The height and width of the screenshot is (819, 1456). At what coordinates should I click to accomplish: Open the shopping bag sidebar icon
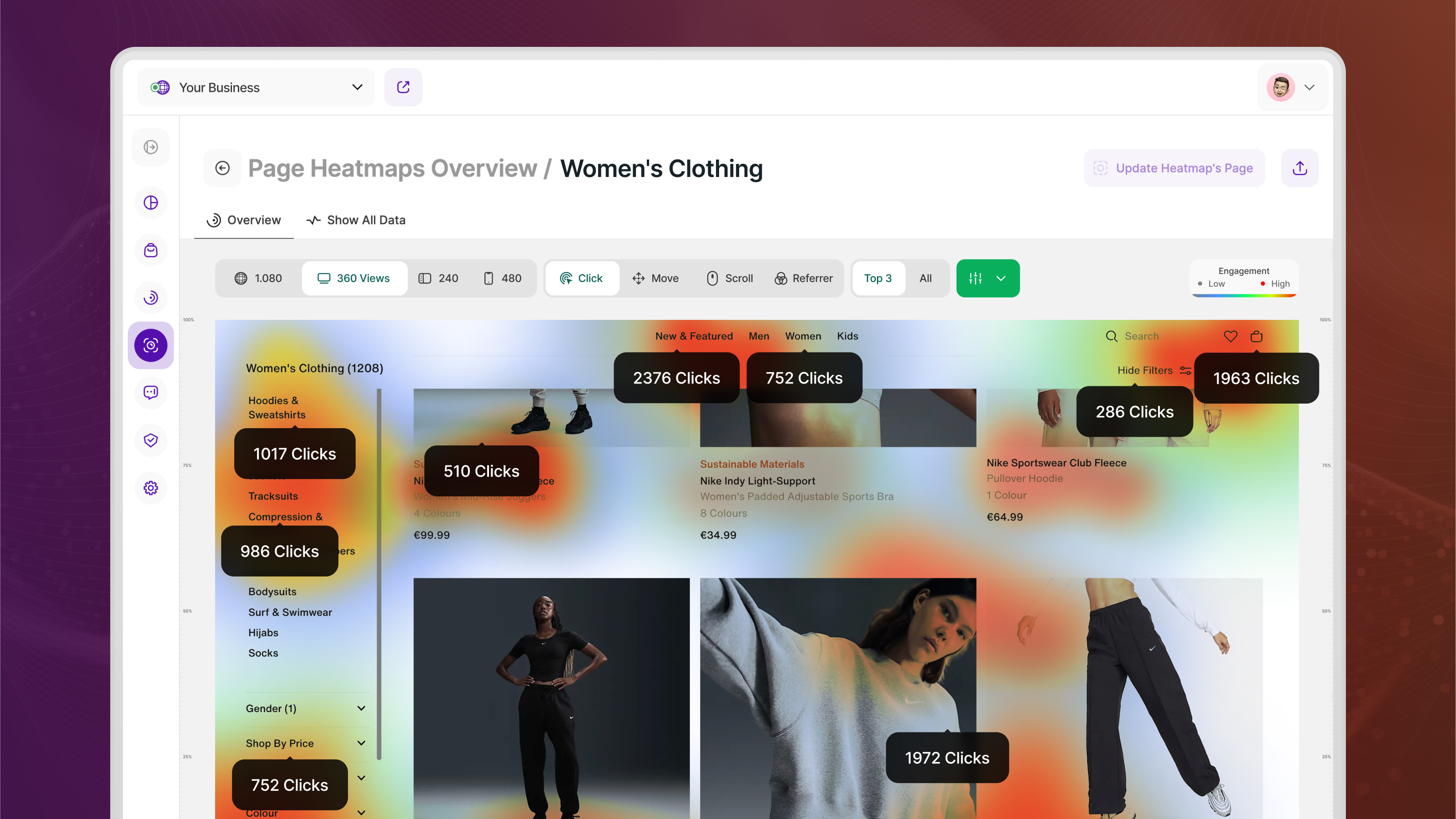[x=151, y=250]
